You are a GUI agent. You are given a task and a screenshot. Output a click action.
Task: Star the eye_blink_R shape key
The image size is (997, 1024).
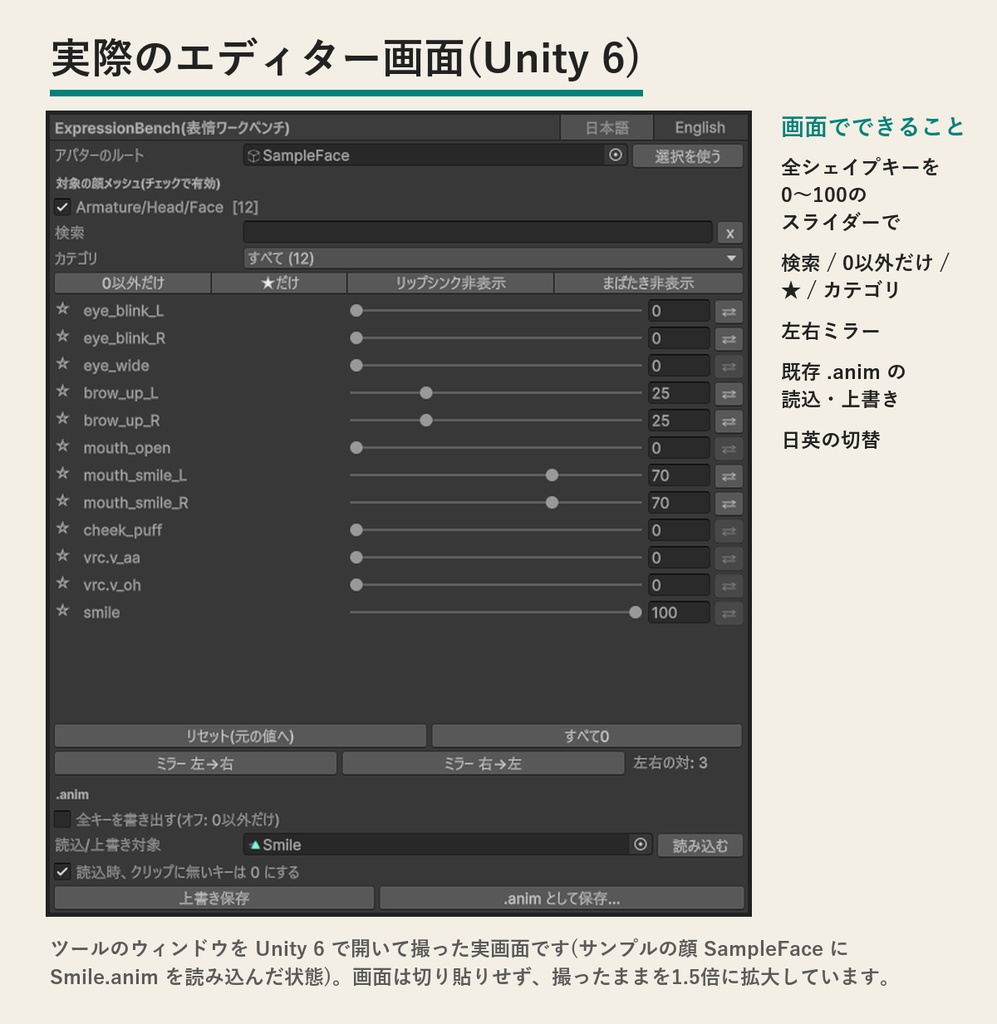[x=63, y=336]
